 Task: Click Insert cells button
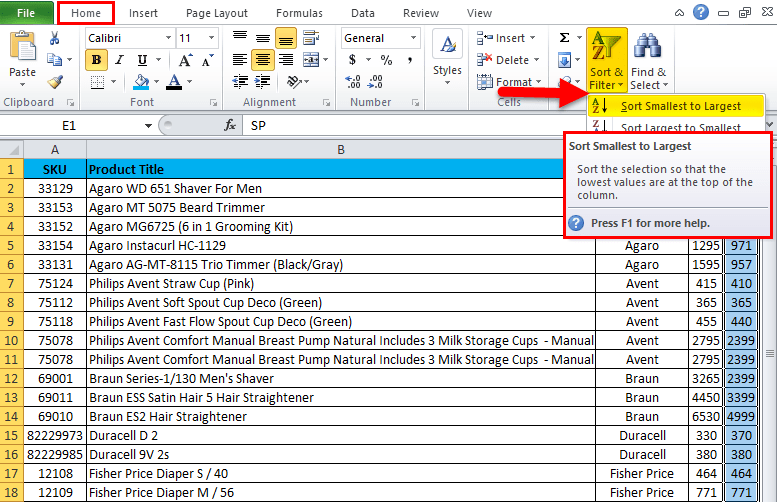pyautogui.click(x=506, y=38)
